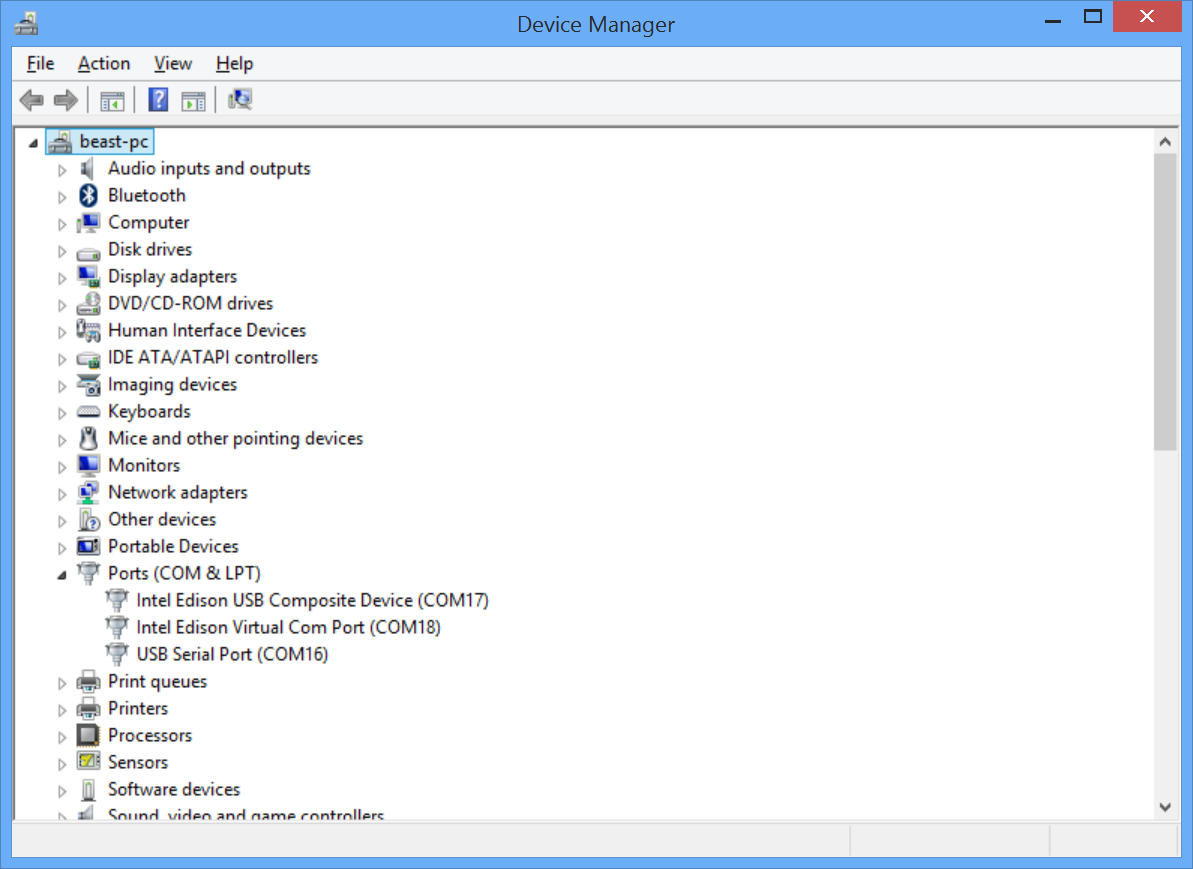Image resolution: width=1193 pixels, height=869 pixels.
Task: Select USB Serial Port (COM16)
Action: coord(232,654)
